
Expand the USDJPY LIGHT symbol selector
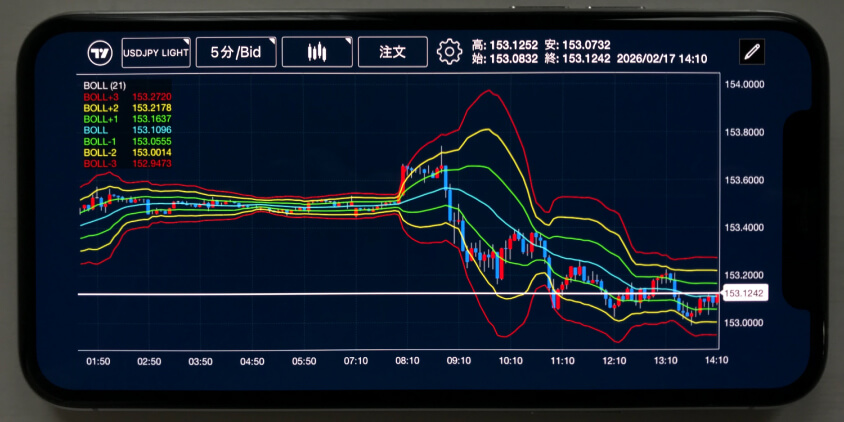tap(156, 52)
